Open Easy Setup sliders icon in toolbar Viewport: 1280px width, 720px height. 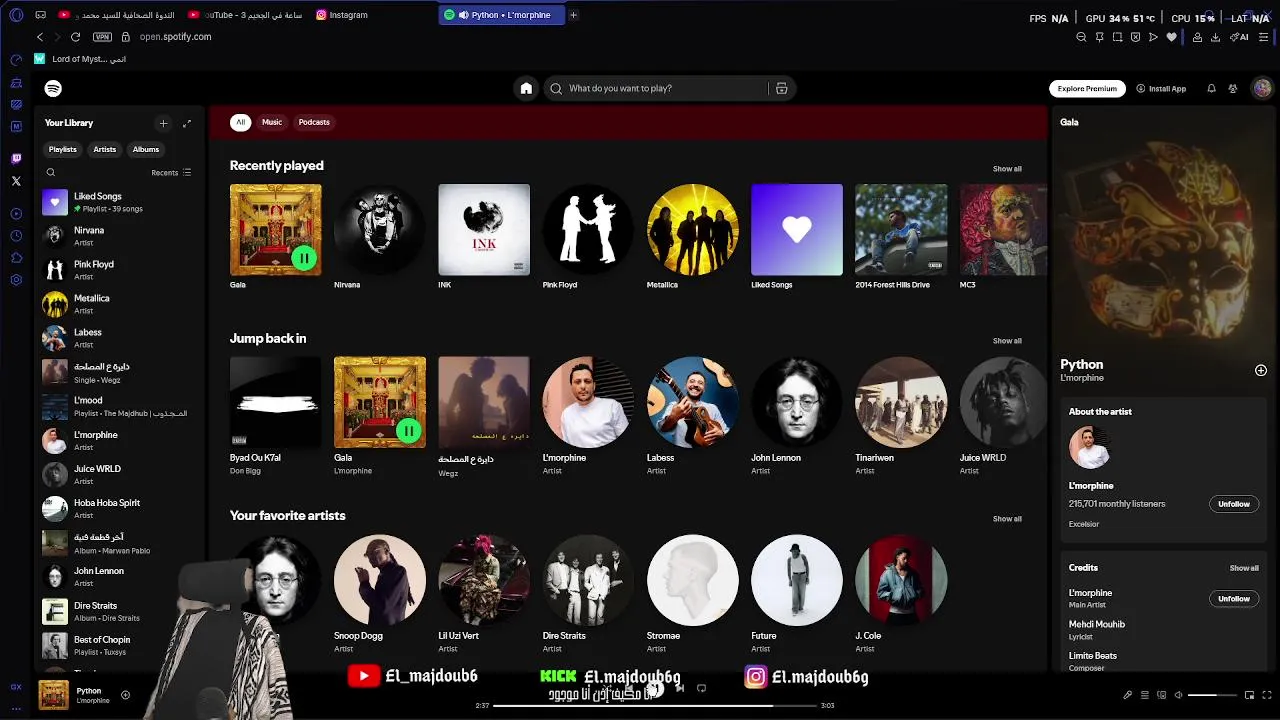pos(1264,37)
